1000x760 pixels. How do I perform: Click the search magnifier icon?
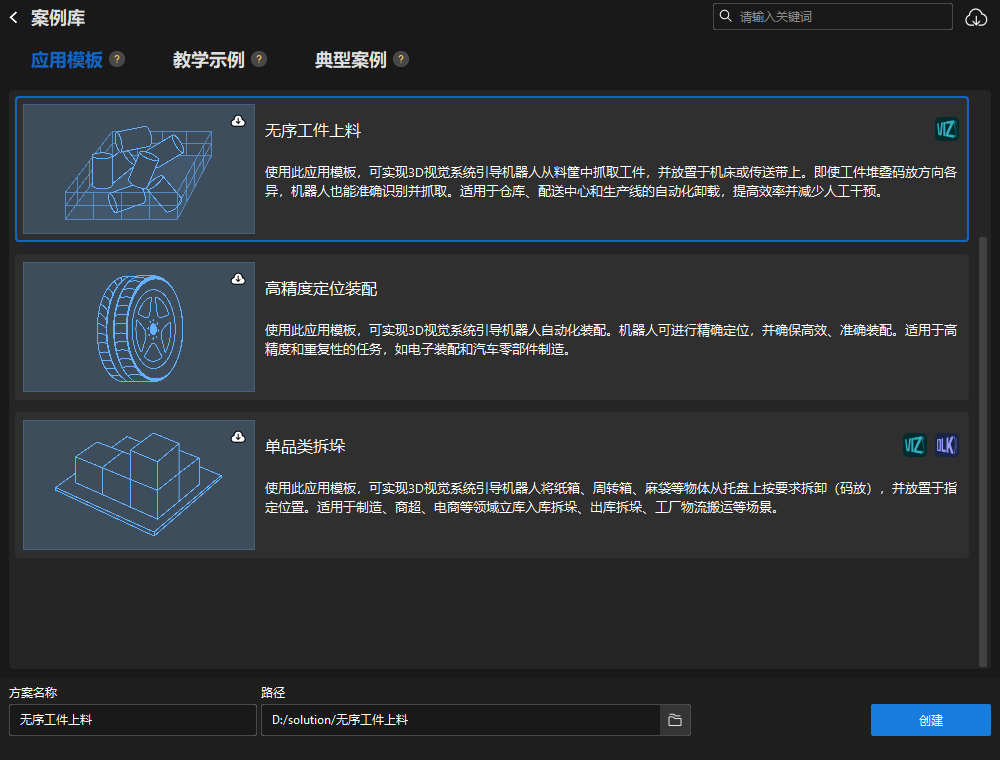725,17
